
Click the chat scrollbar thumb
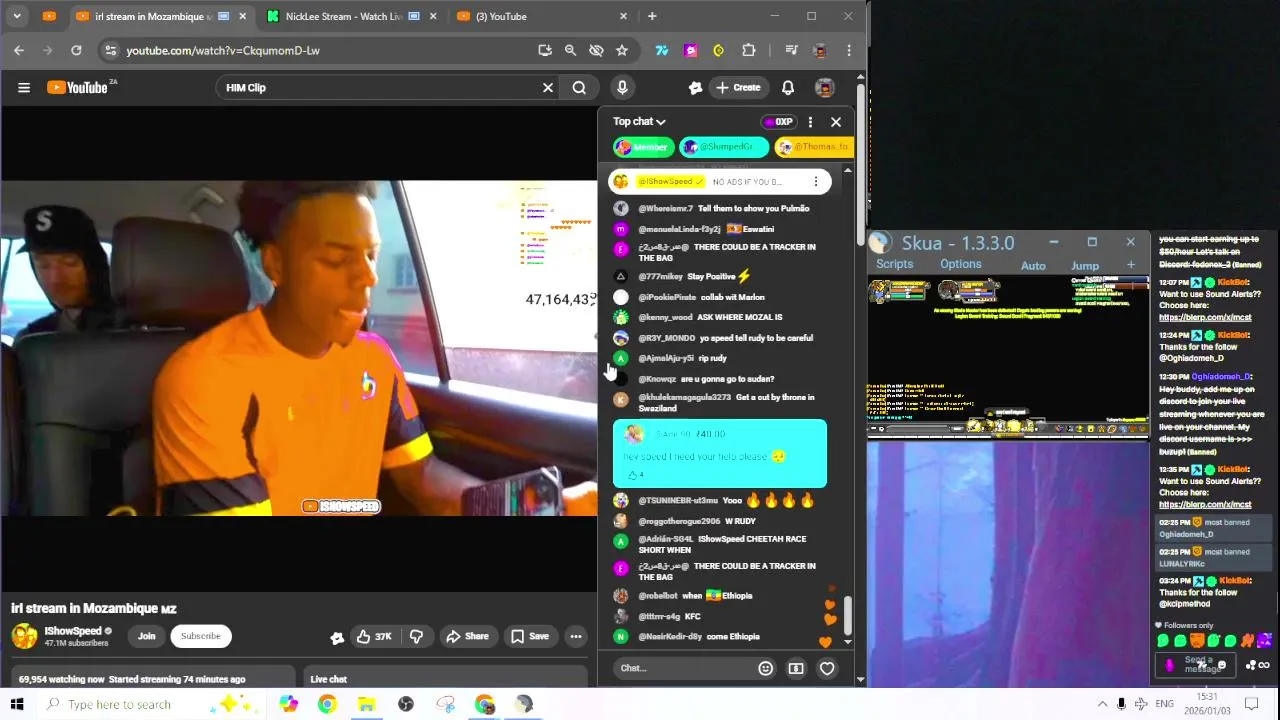pyautogui.click(x=847, y=613)
